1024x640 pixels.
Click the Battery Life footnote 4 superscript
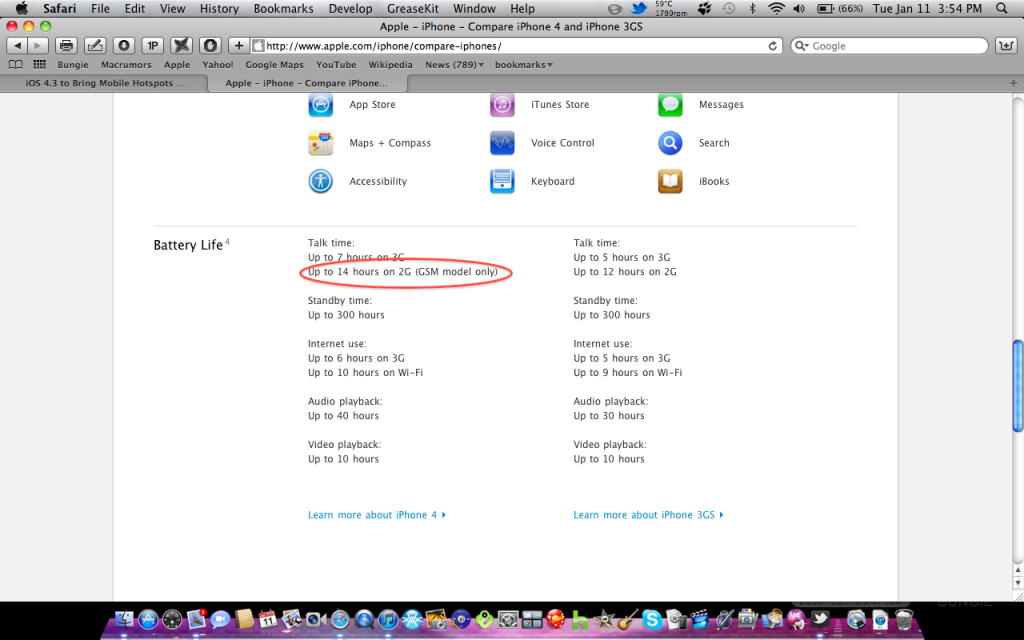[227, 242]
